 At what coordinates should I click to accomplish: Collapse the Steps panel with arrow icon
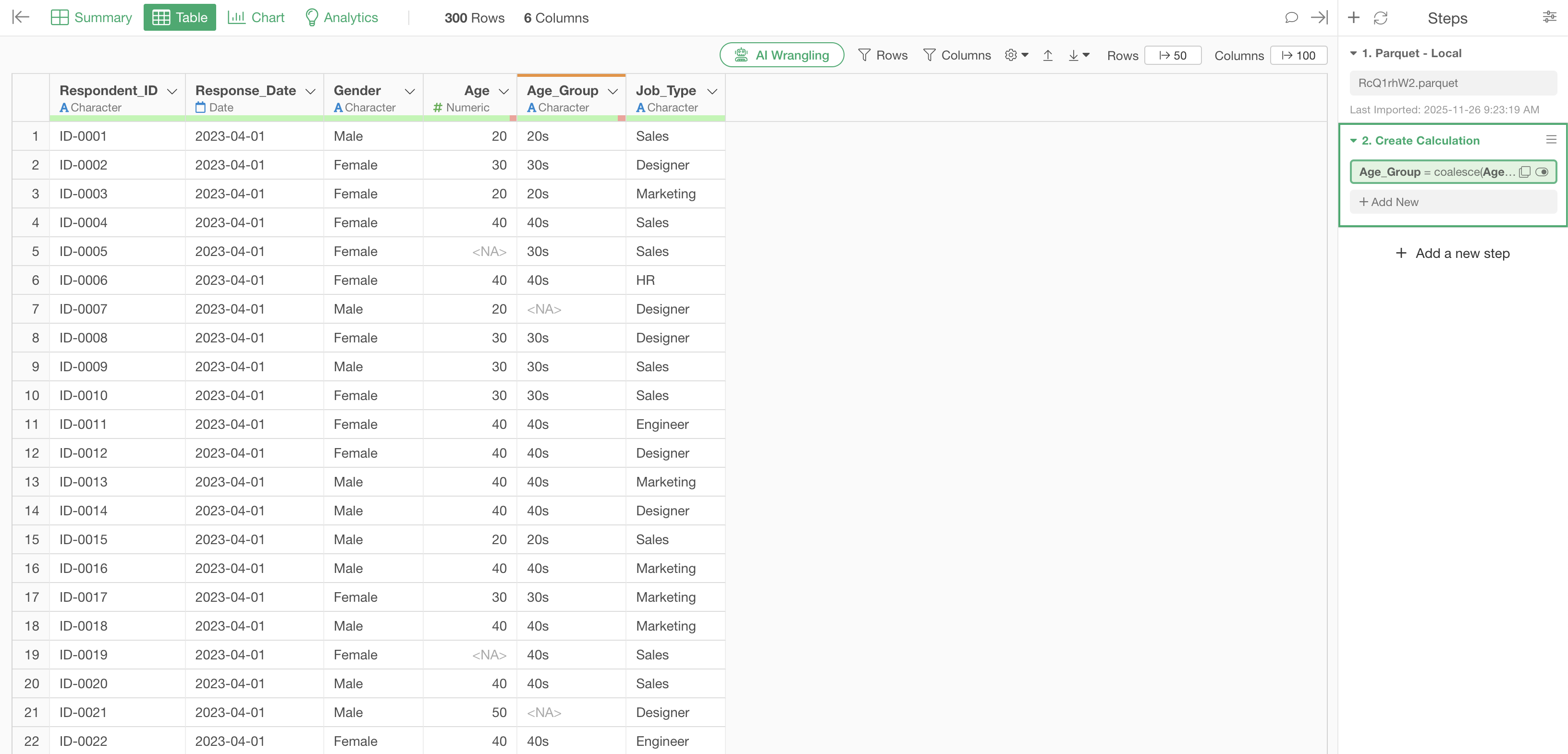[x=1319, y=18]
